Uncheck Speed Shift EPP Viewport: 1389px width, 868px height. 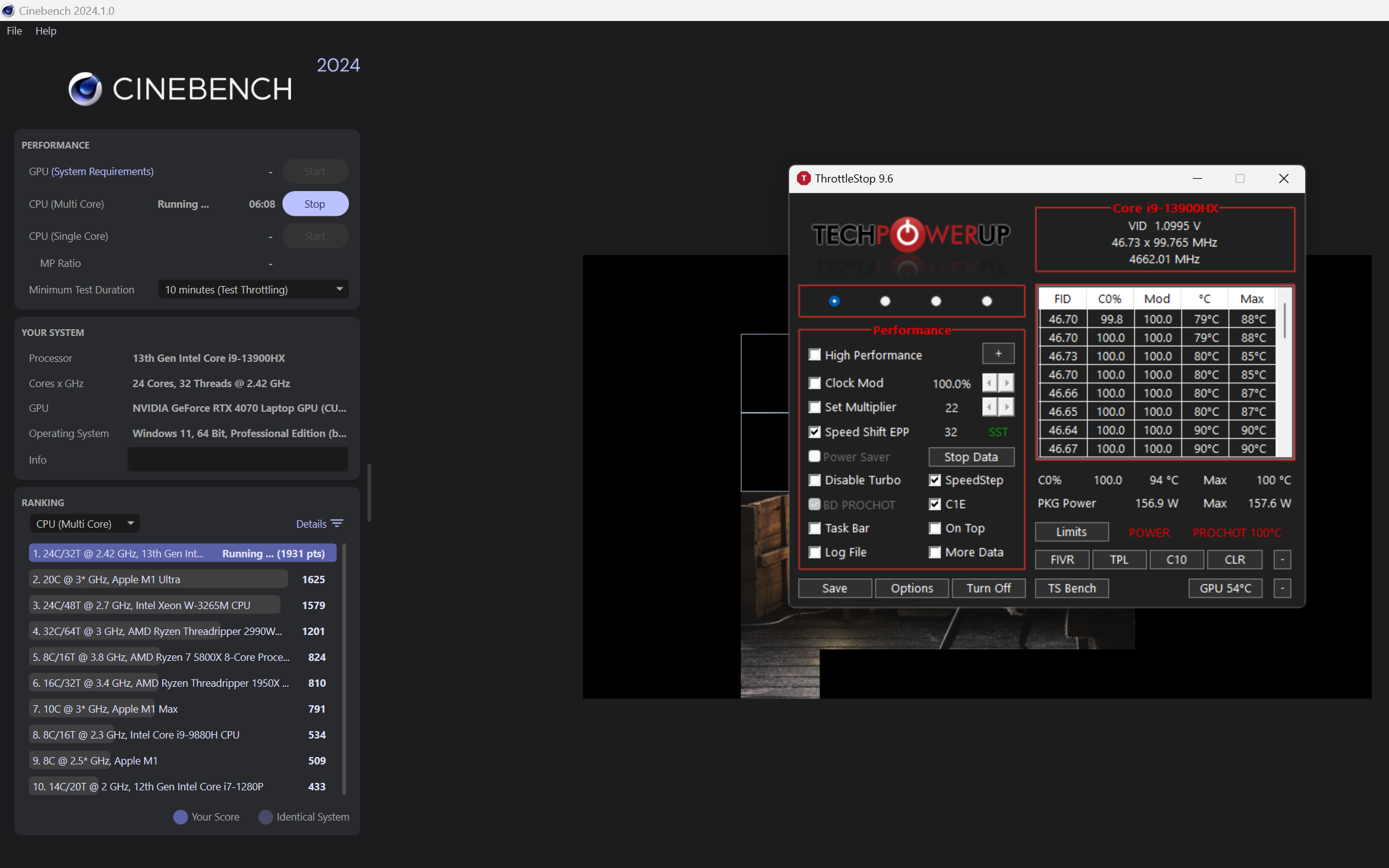[814, 432]
